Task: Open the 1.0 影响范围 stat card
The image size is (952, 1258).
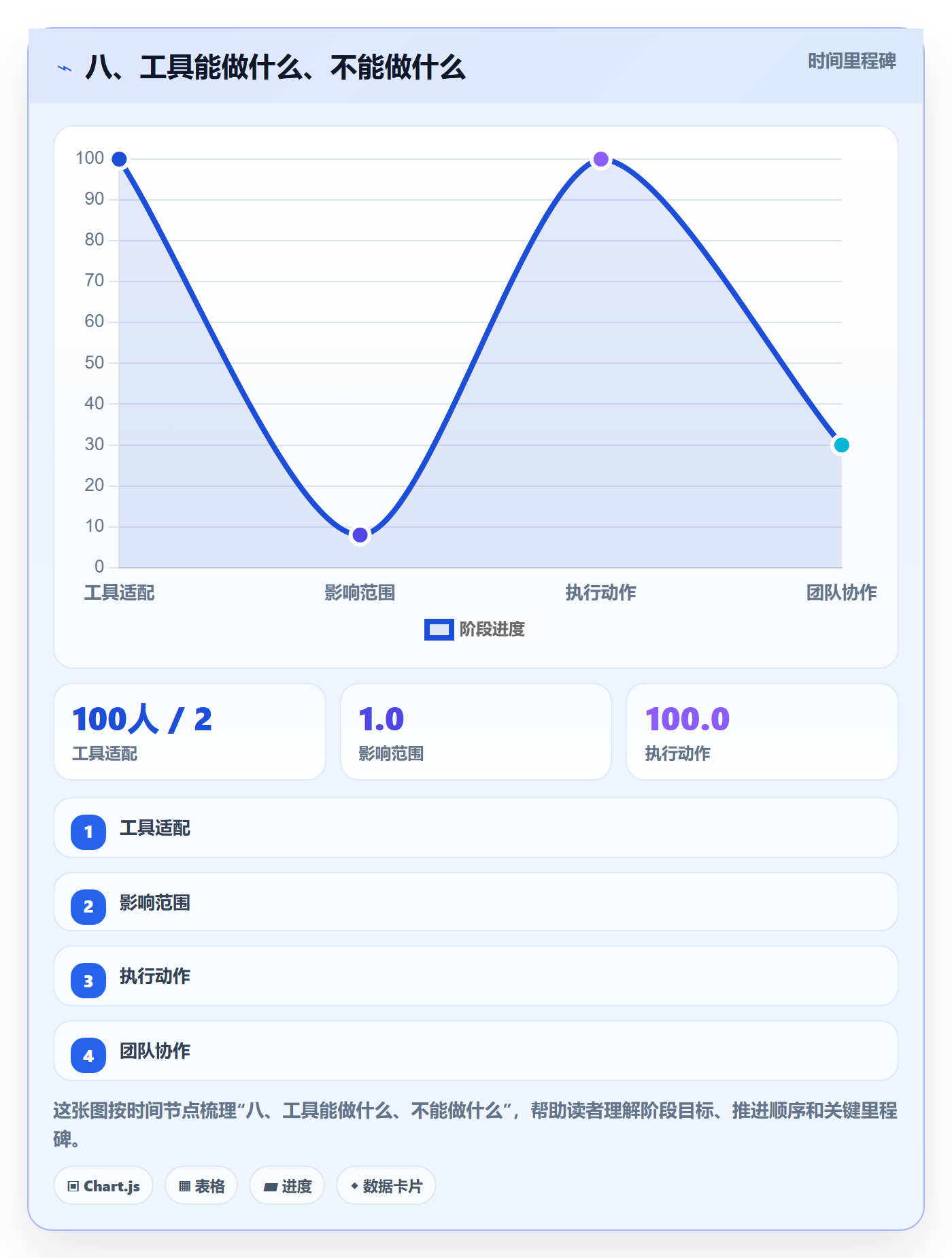Action: coord(476,732)
